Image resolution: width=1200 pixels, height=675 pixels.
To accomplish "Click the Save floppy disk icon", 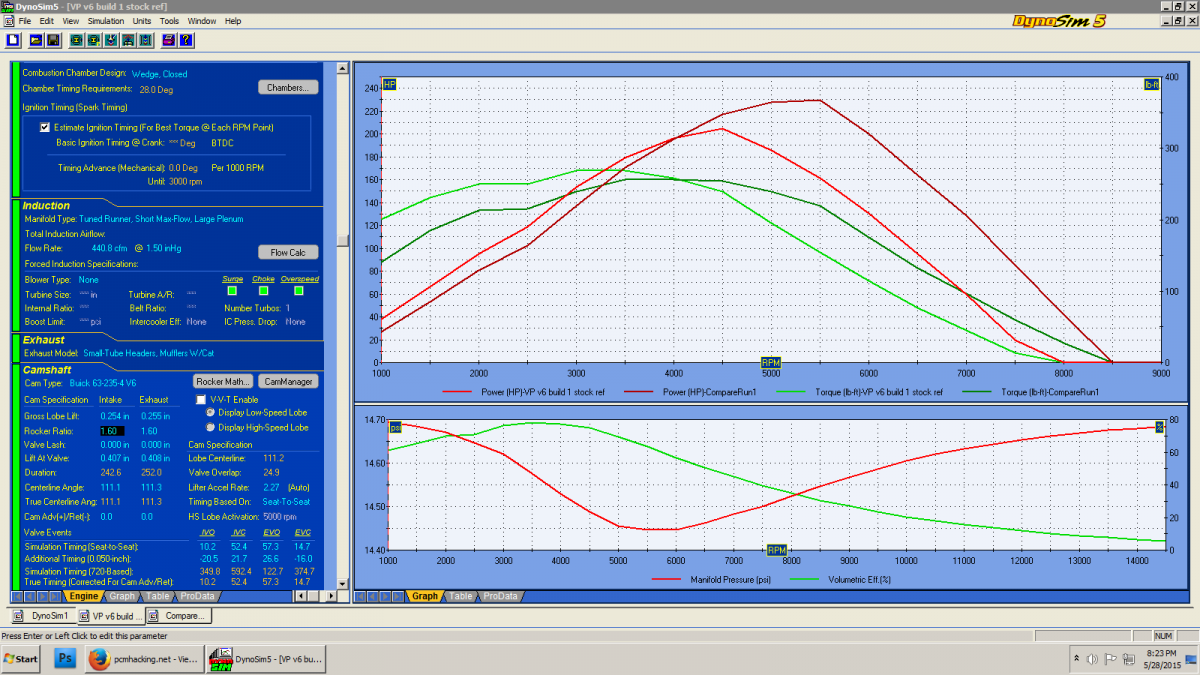I will tap(53, 40).
